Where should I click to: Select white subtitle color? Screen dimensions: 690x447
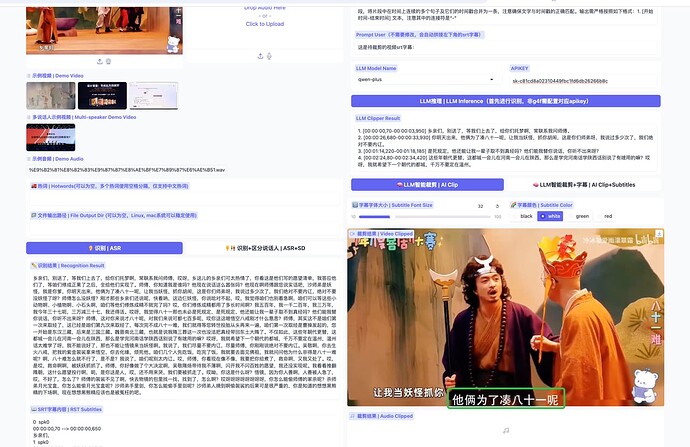coord(550,216)
